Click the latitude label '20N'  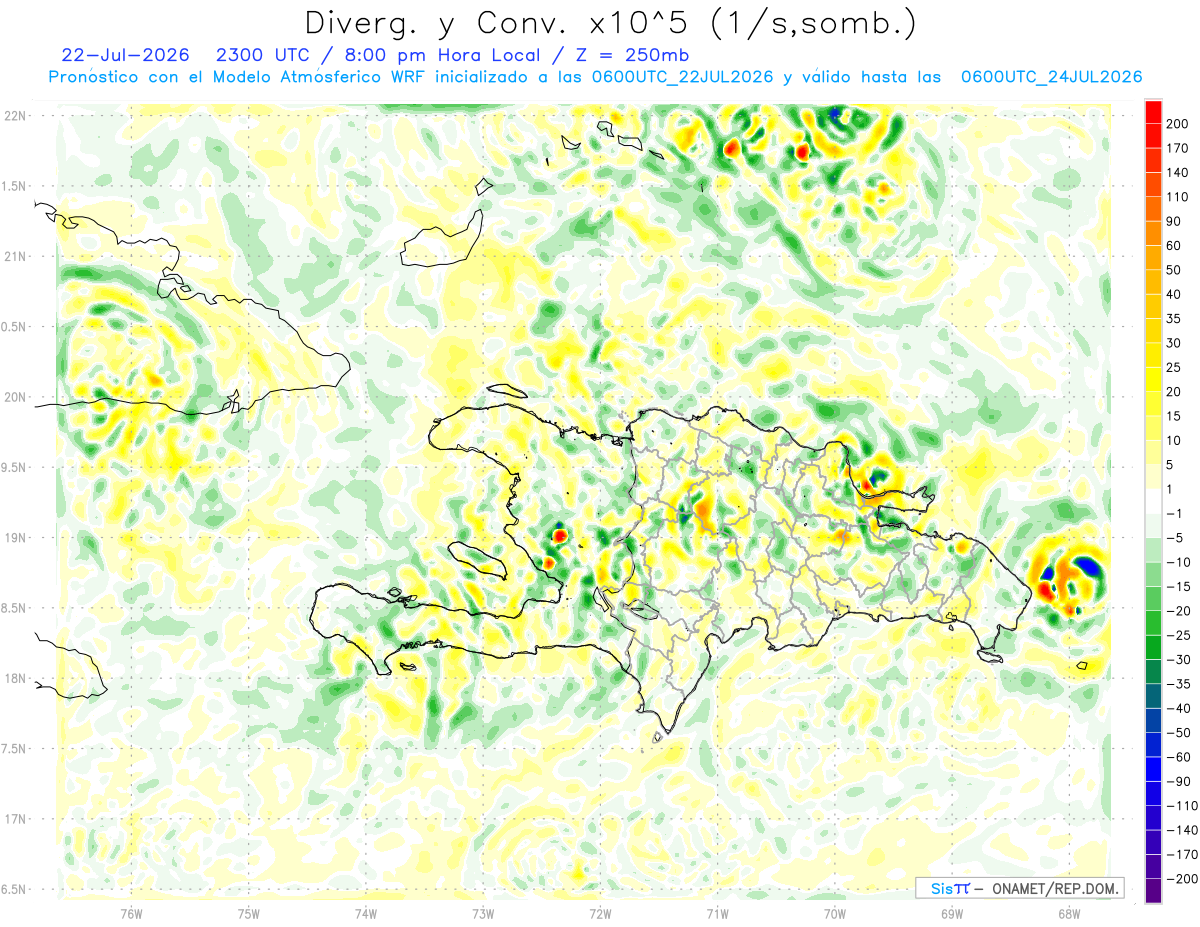coord(15,397)
